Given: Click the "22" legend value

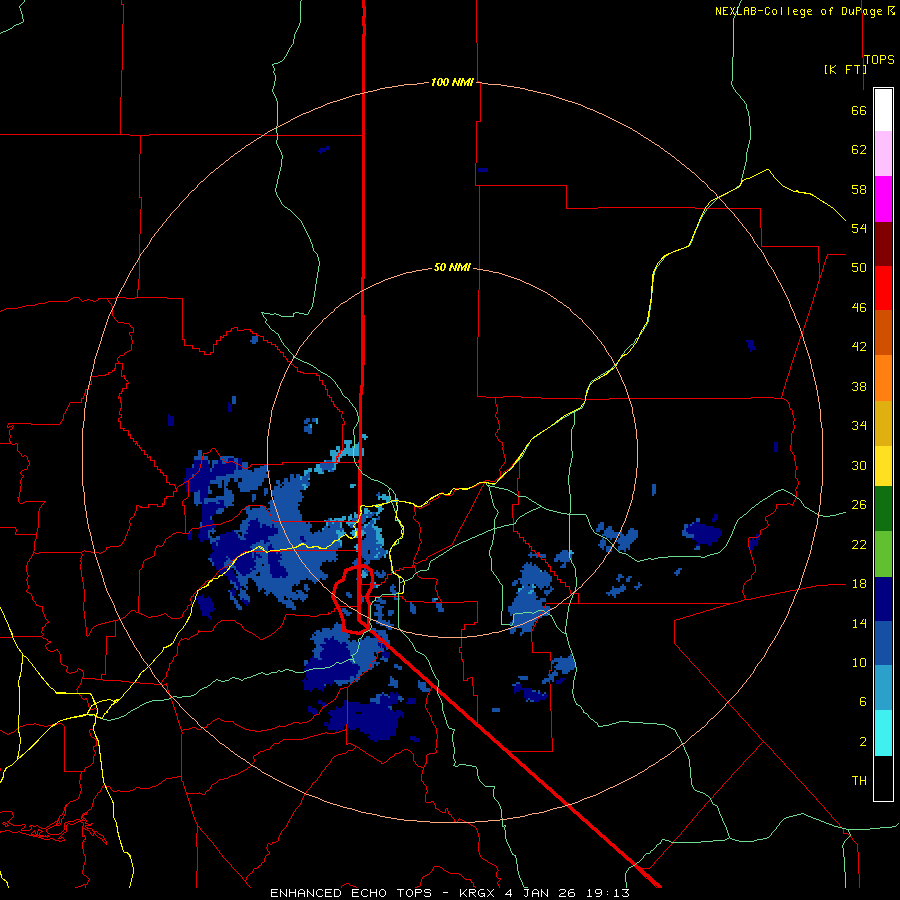Looking at the screenshot, I should coord(859,544).
